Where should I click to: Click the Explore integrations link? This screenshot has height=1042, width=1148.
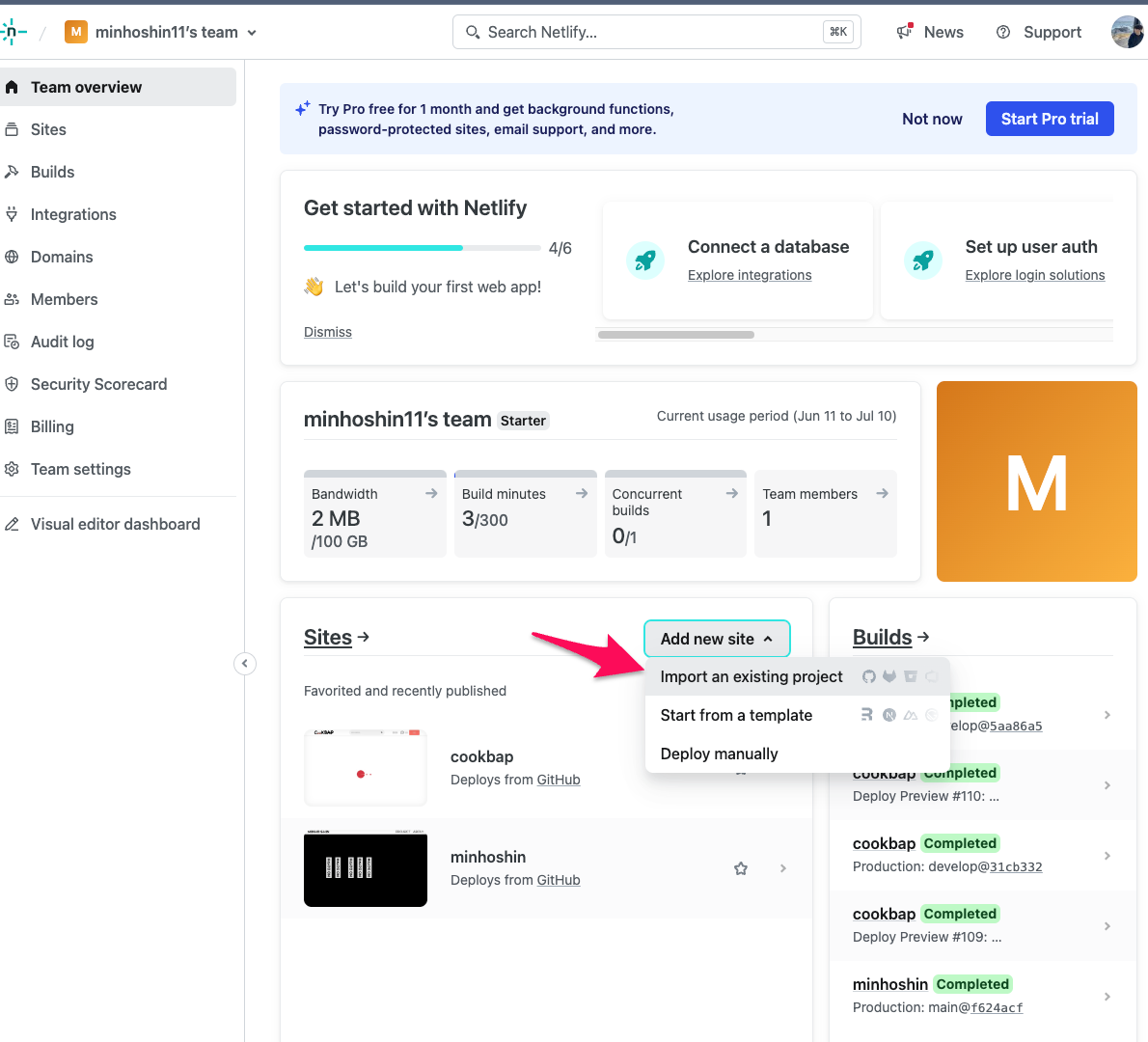click(750, 275)
